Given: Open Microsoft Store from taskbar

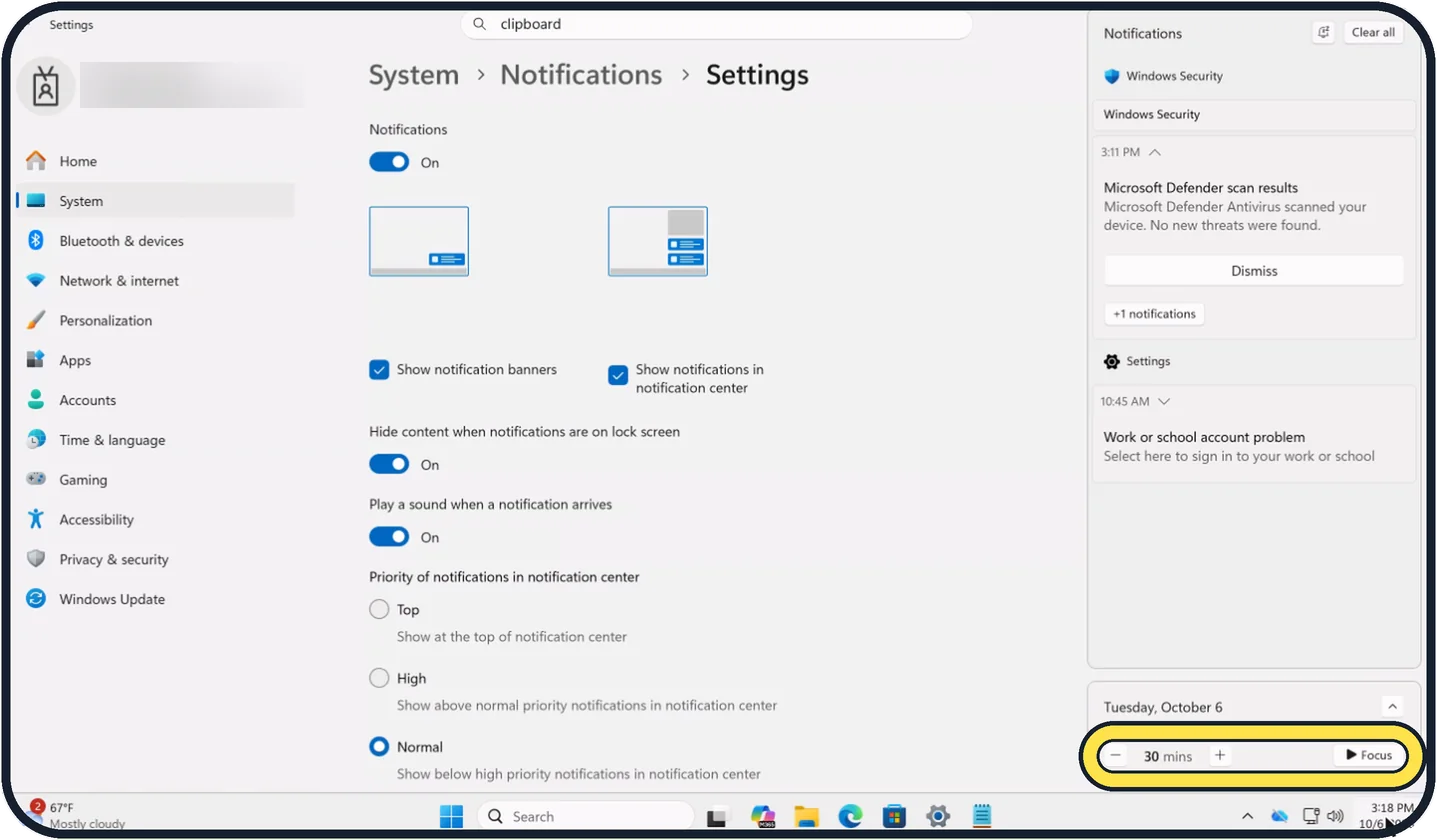Looking at the screenshot, I should point(894,817).
